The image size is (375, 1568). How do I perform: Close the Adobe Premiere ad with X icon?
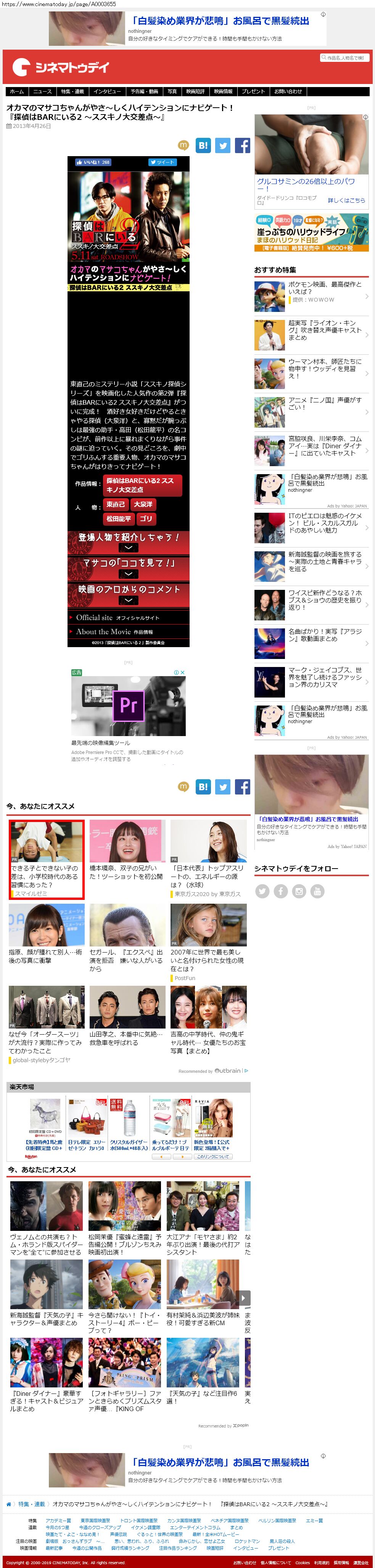coord(182,673)
